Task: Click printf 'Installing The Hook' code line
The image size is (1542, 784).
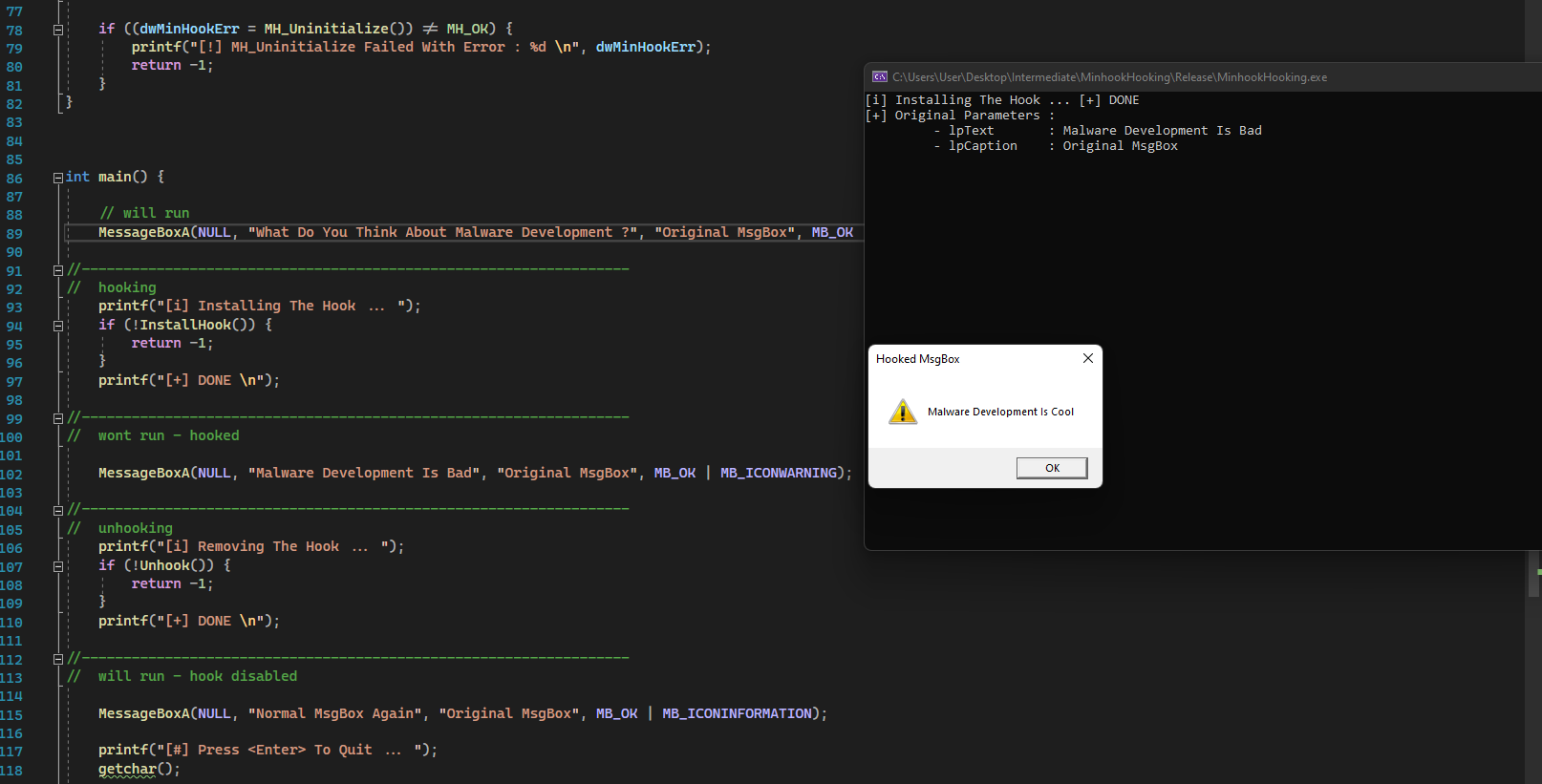Action: coord(259,306)
